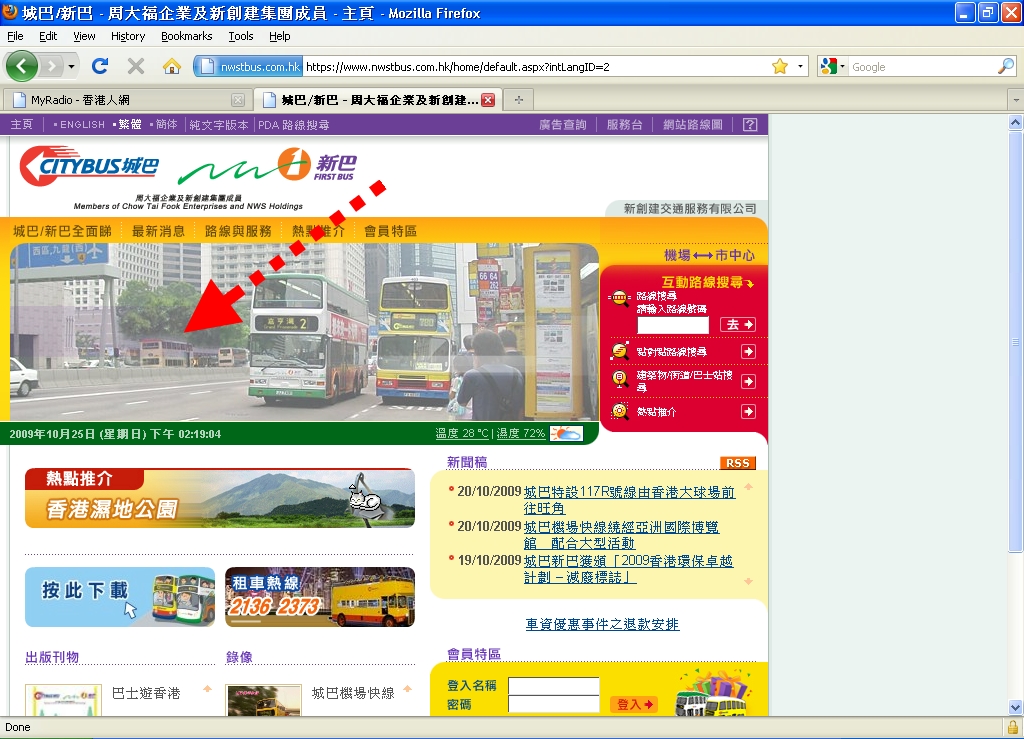Screen dimensions: 1024x739
Task: Click the First Bus logo
Action: pos(268,166)
